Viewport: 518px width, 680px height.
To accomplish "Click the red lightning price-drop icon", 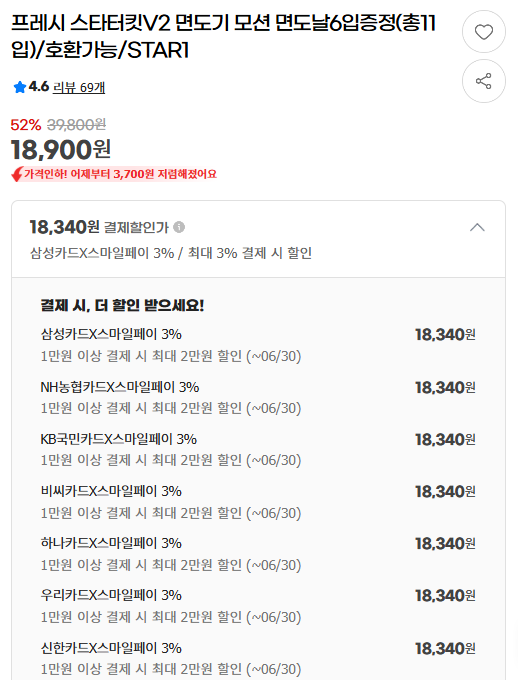I will click(x=17, y=174).
